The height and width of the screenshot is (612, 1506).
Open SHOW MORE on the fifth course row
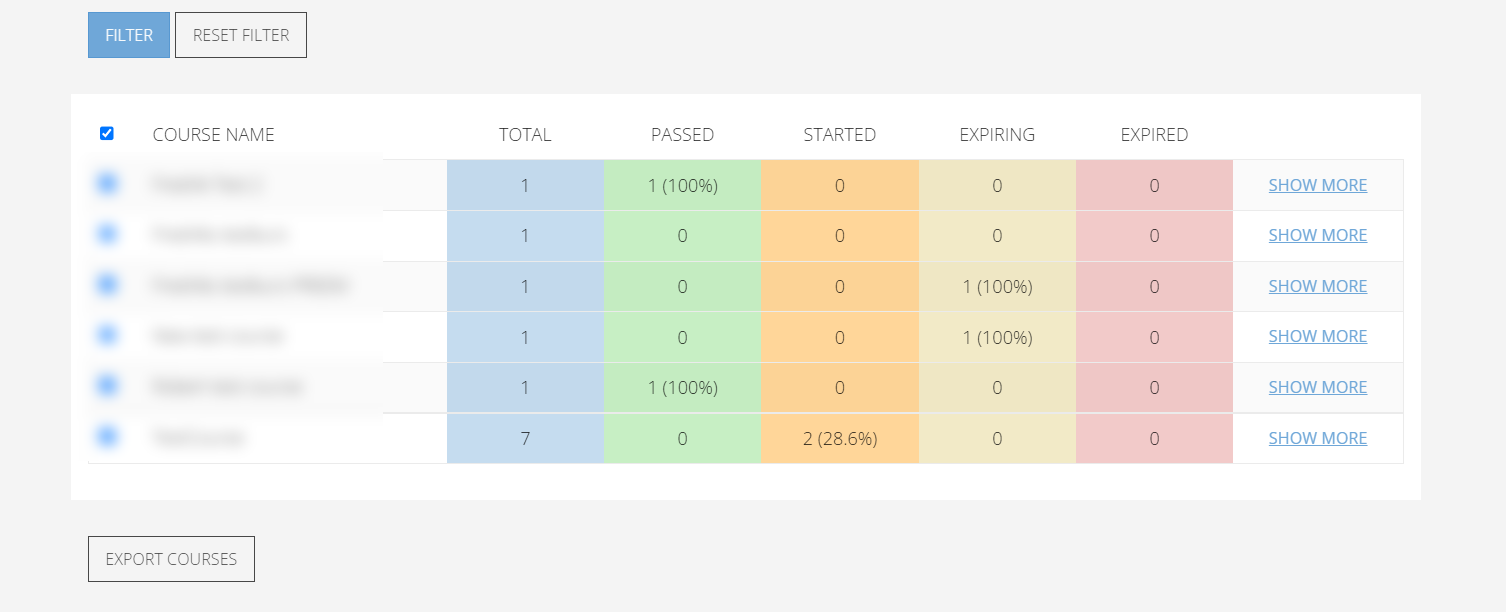1317,387
